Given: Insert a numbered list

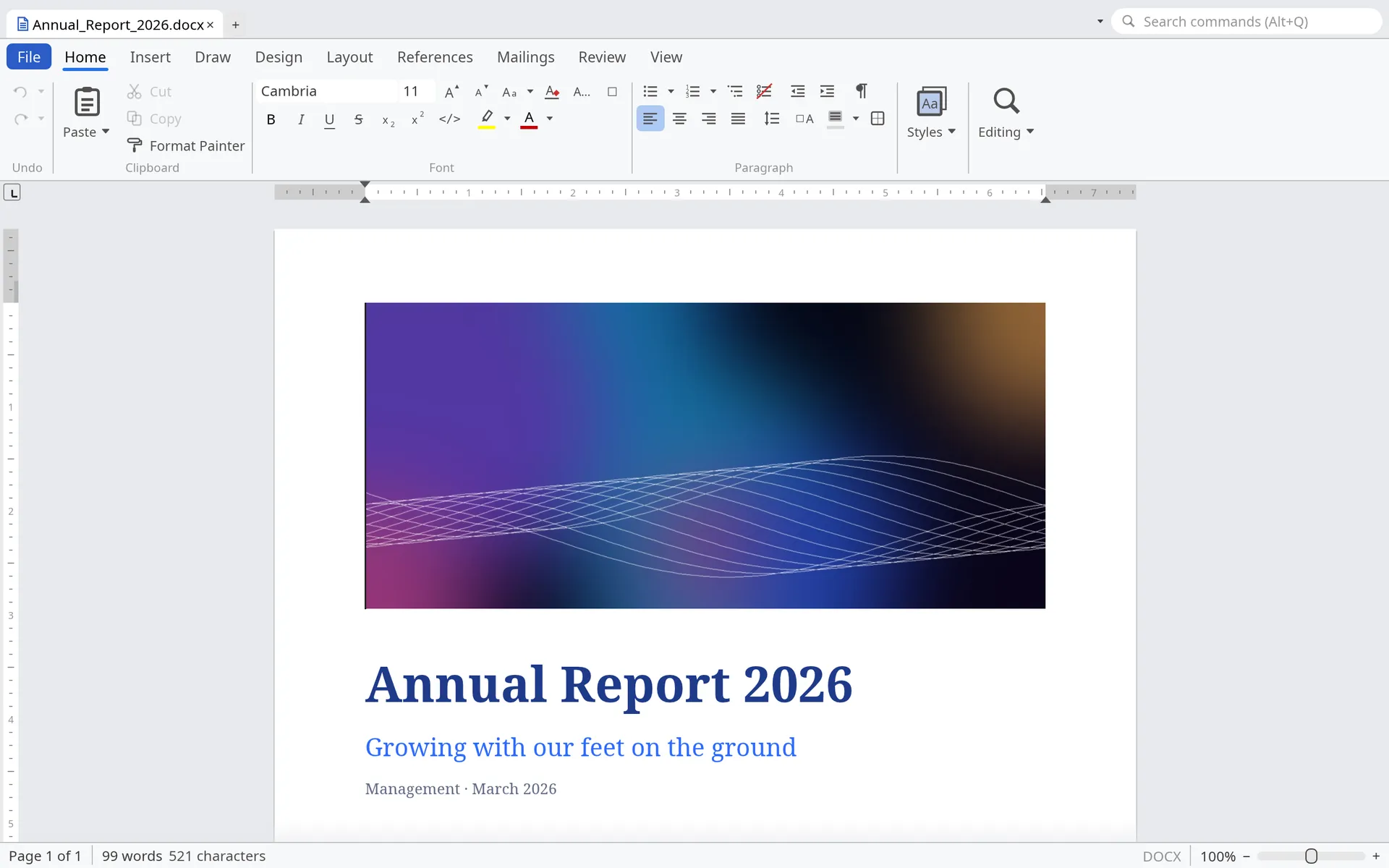Looking at the screenshot, I should 693,92.
